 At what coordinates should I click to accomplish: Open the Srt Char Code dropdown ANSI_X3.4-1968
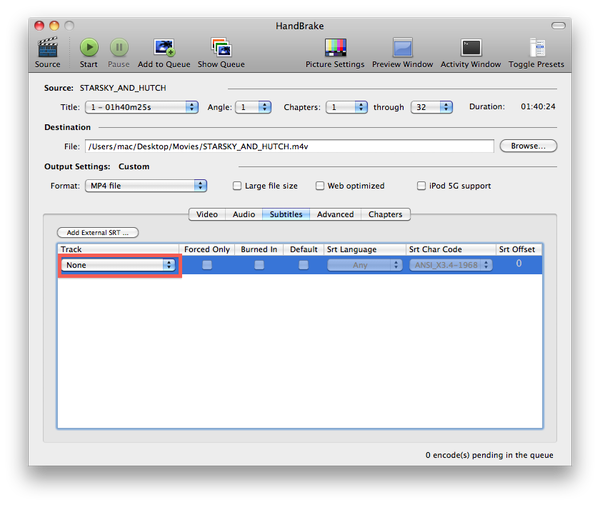coord(451,265)
